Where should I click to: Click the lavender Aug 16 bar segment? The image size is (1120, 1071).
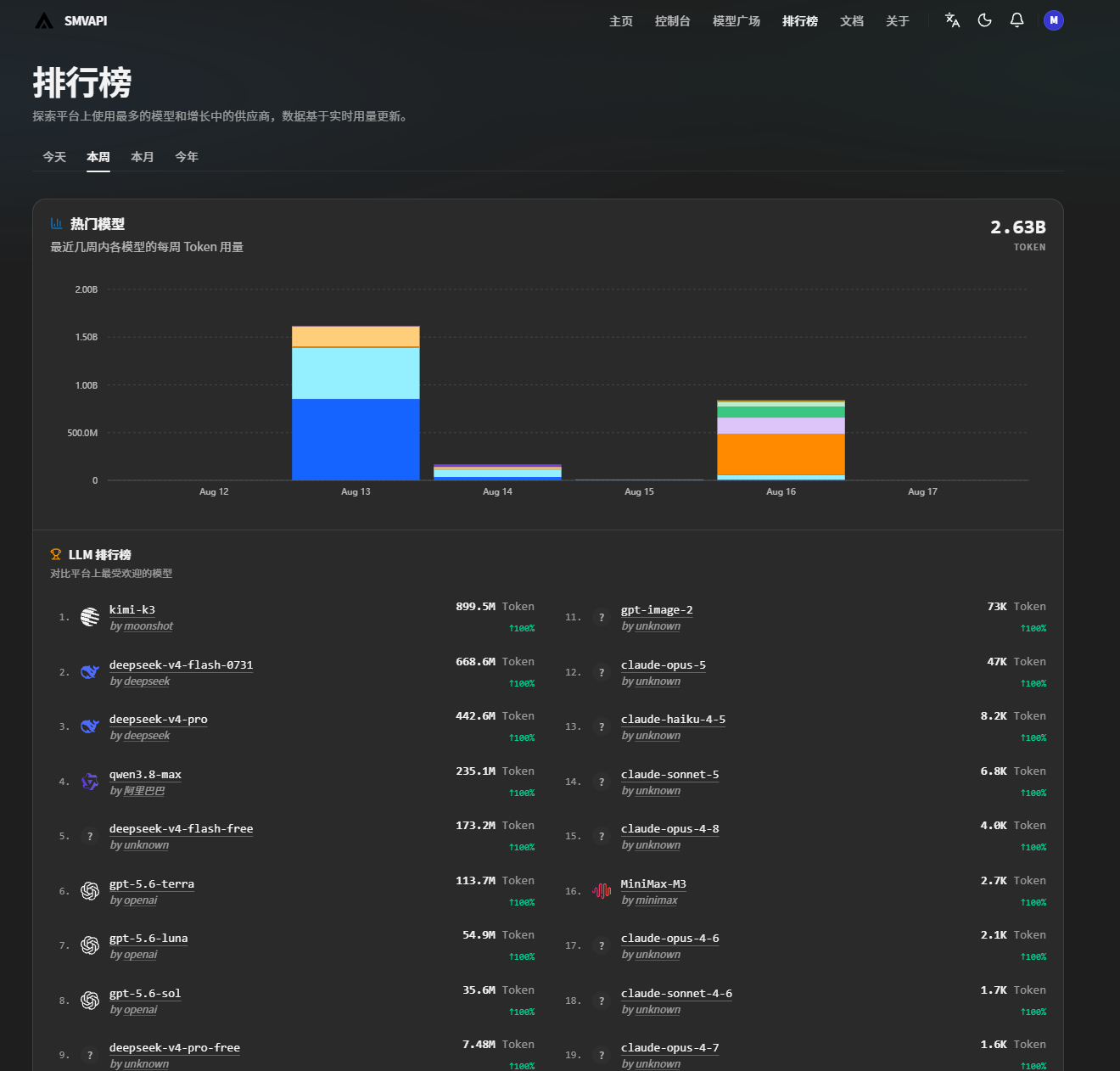[x=781, y=426]
